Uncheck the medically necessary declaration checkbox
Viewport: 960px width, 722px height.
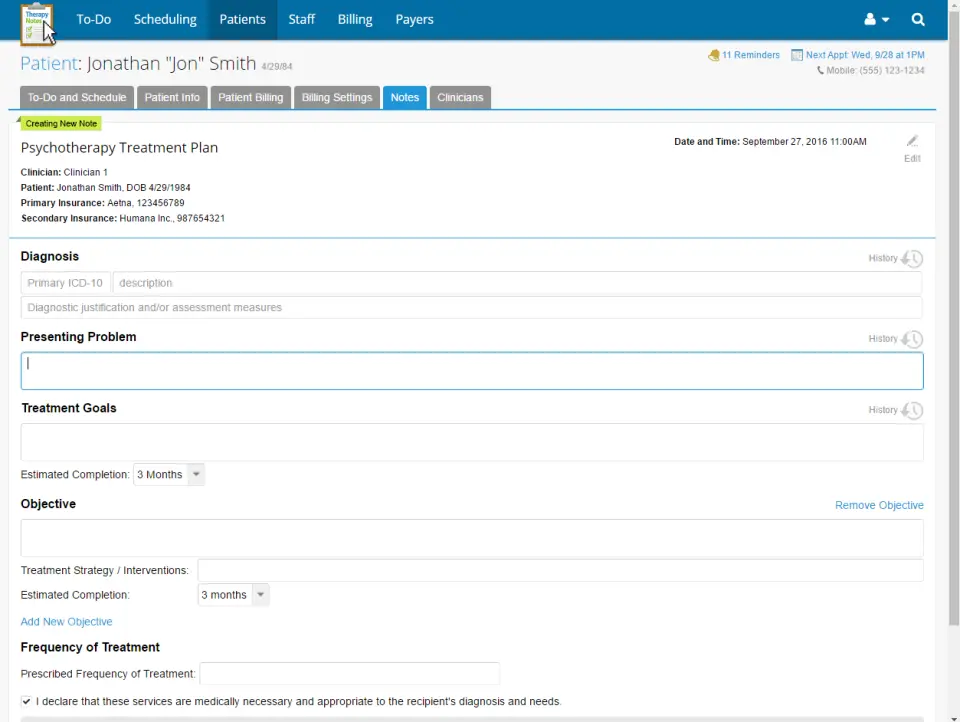pos(26,701)
